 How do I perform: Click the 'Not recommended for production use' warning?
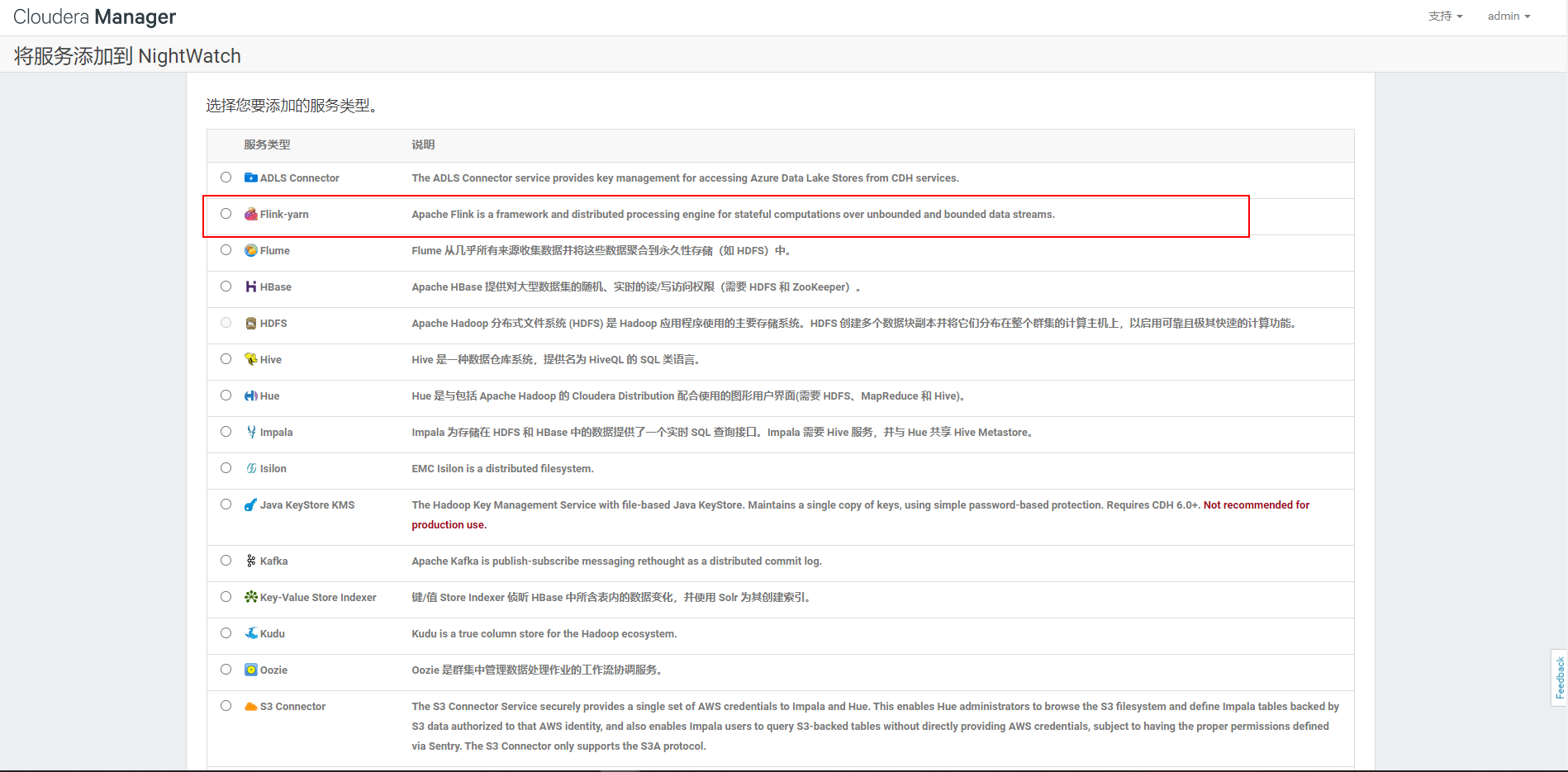[x=861, y=515]
